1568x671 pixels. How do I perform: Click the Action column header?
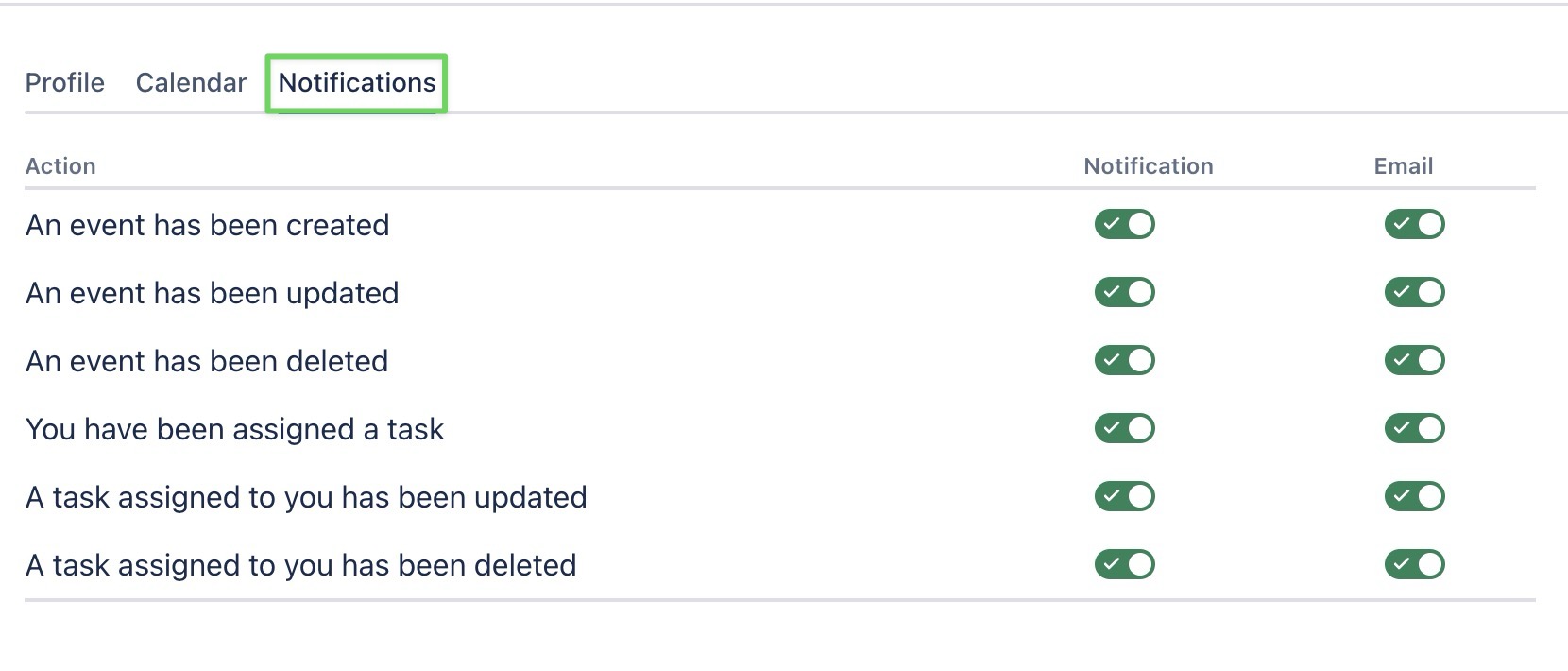click(60, 166)
